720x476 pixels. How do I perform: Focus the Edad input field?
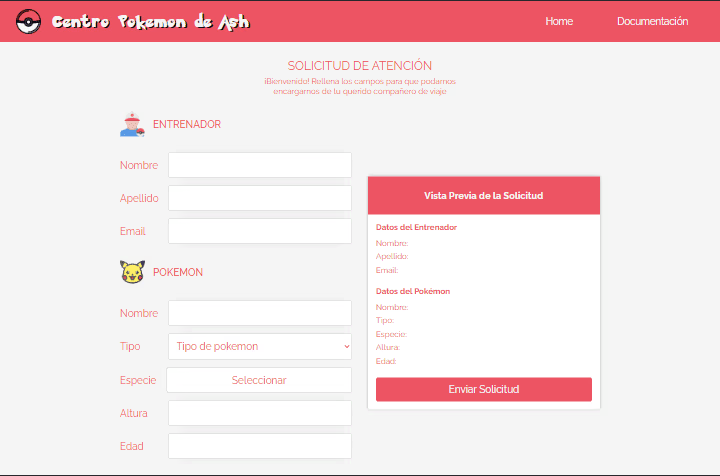click(260, 446)
